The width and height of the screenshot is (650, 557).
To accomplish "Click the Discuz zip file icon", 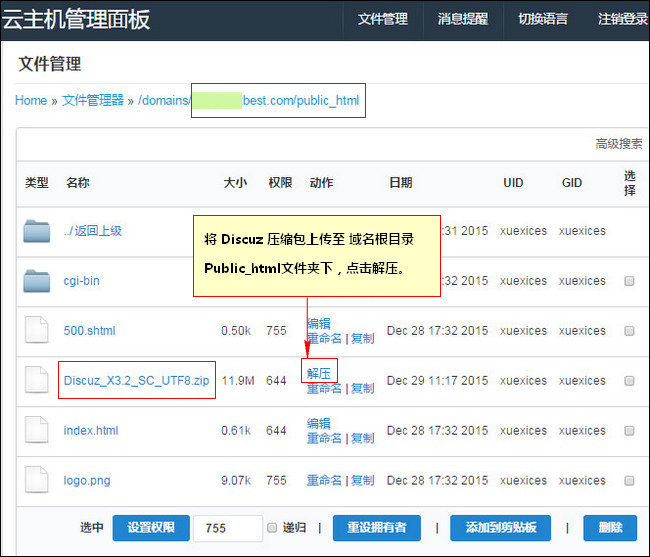I will tap(36, 380).
